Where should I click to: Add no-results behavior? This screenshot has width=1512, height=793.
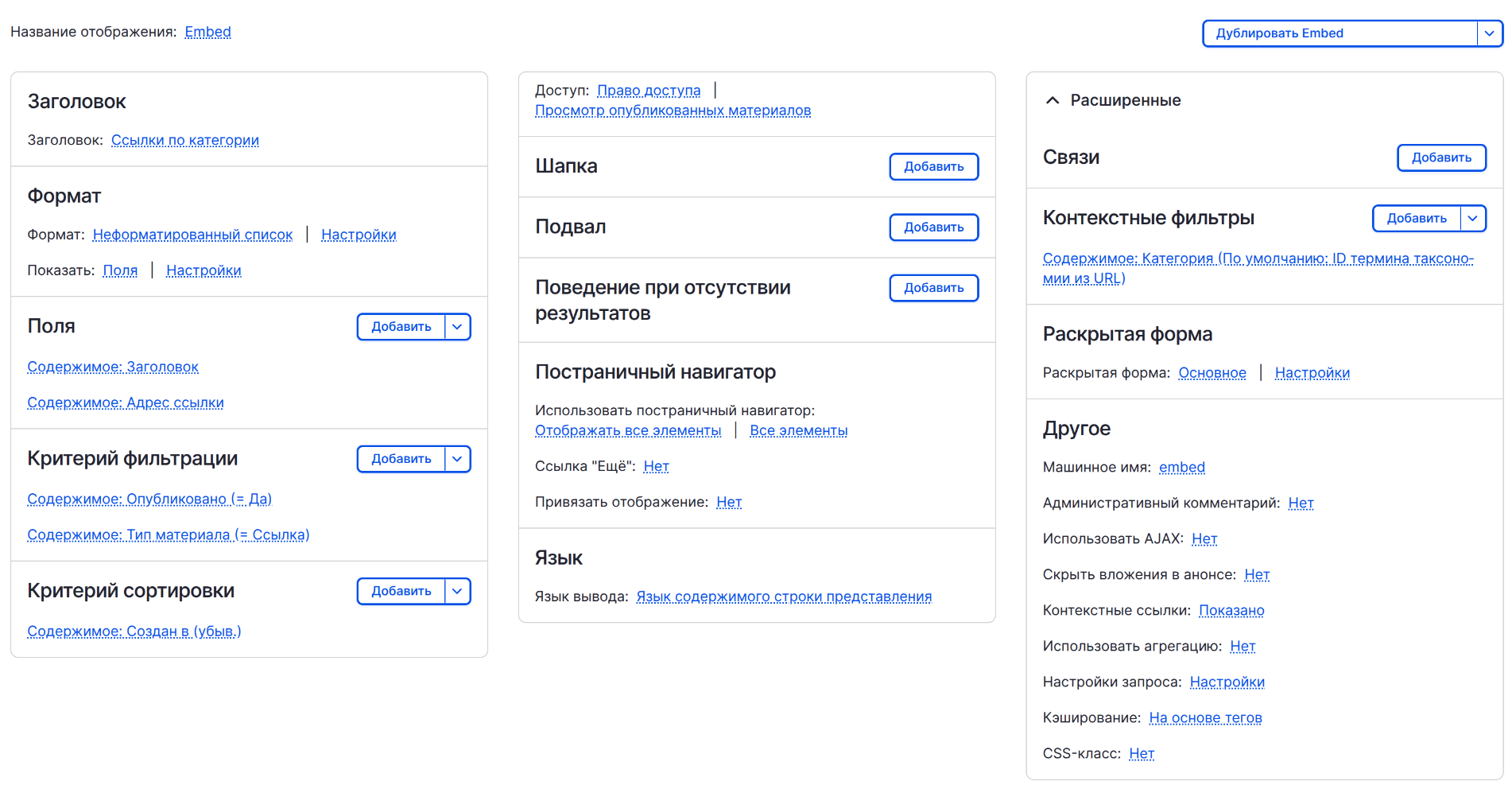tap(933, 288)
